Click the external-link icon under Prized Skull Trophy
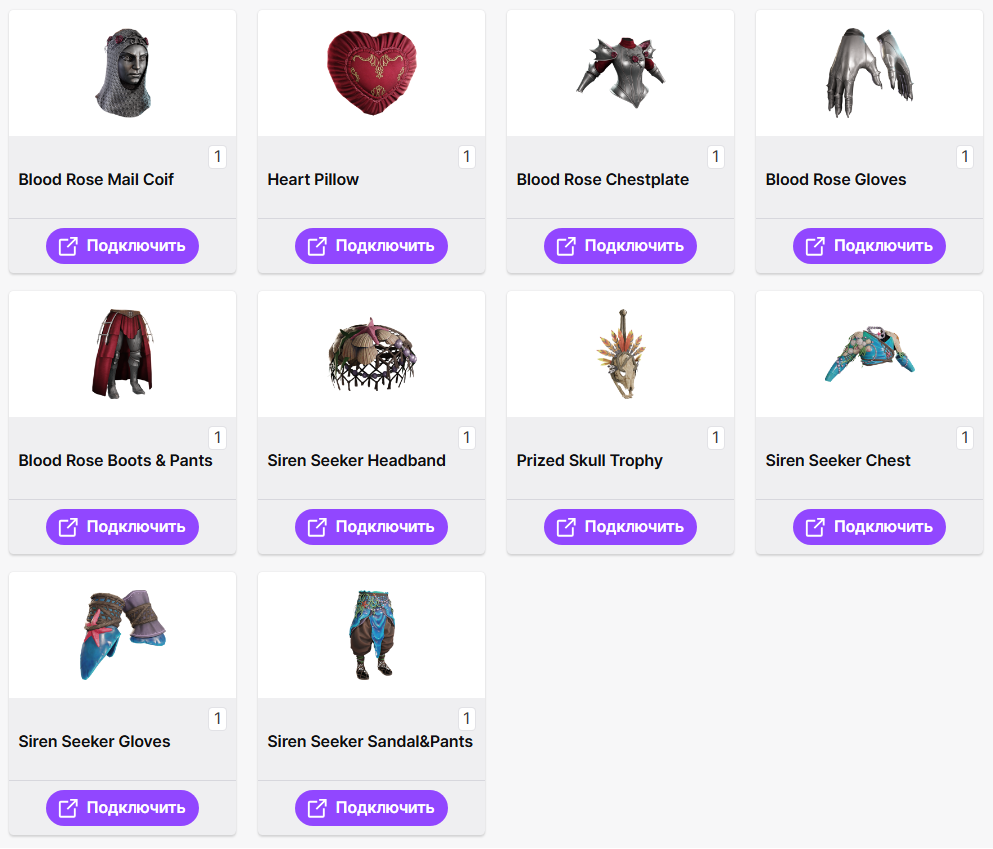993x849 pixels. [x=566, y=527]
